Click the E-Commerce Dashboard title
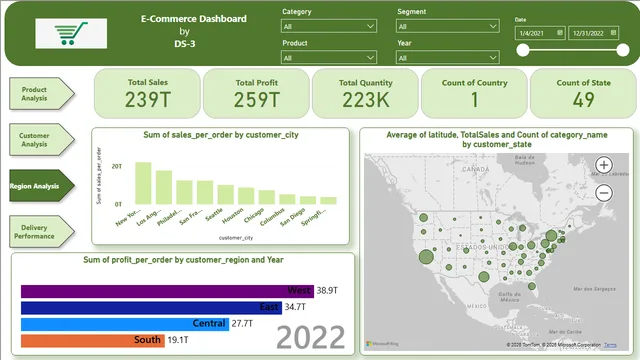Image resolution: width=640 pixels, height=360 pixels. (x=193, y=19)
